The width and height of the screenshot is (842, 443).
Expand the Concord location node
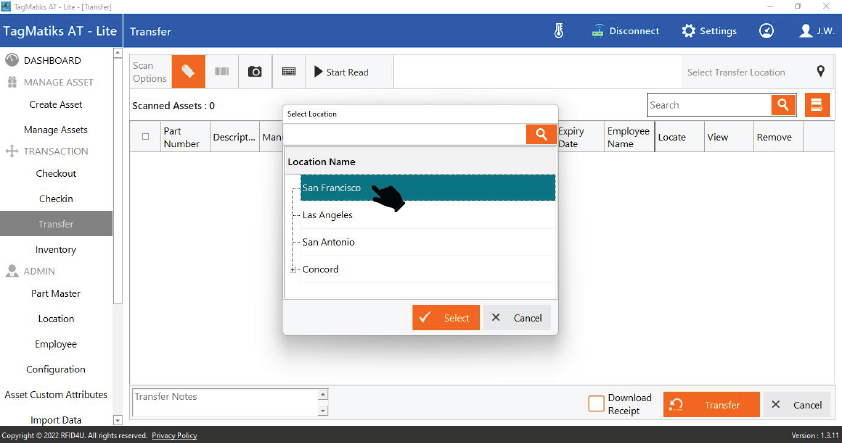pos(293,270)
